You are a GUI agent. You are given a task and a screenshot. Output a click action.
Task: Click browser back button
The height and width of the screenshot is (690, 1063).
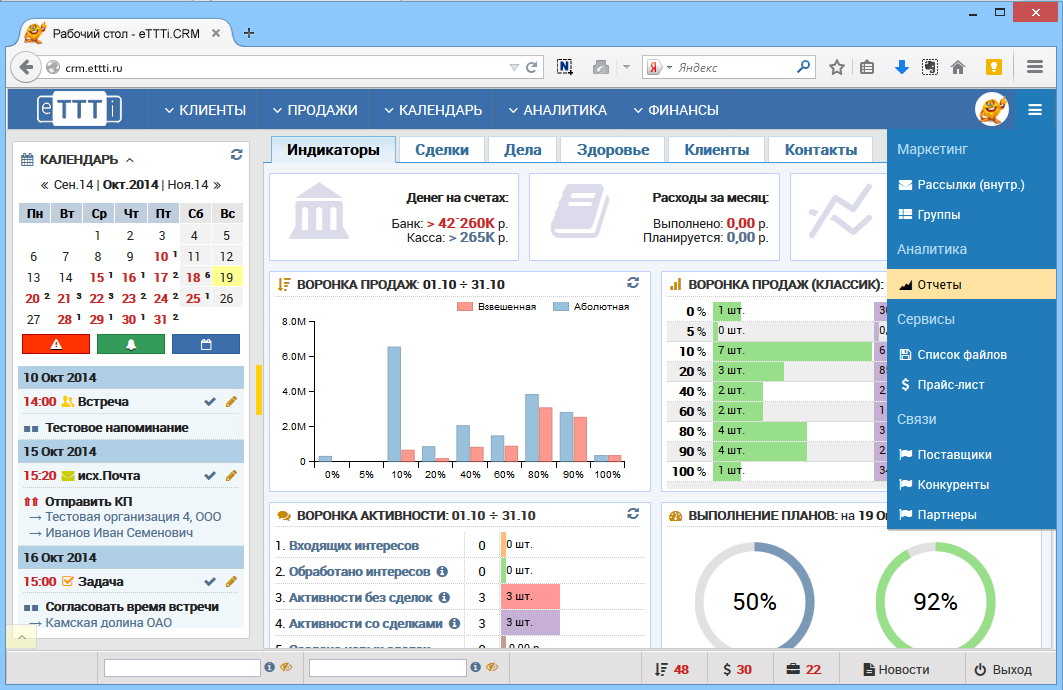pos(26,67)
